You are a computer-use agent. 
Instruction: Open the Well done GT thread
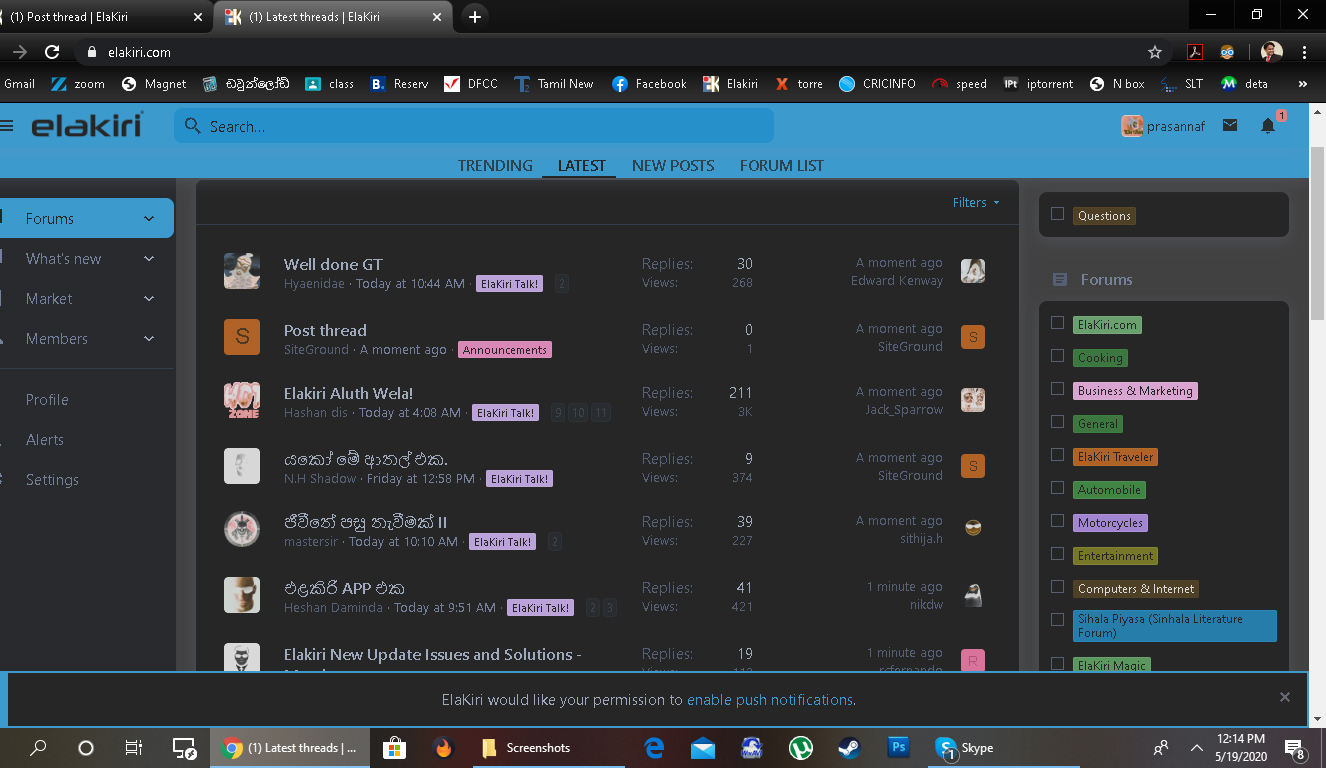click(333, 264)
